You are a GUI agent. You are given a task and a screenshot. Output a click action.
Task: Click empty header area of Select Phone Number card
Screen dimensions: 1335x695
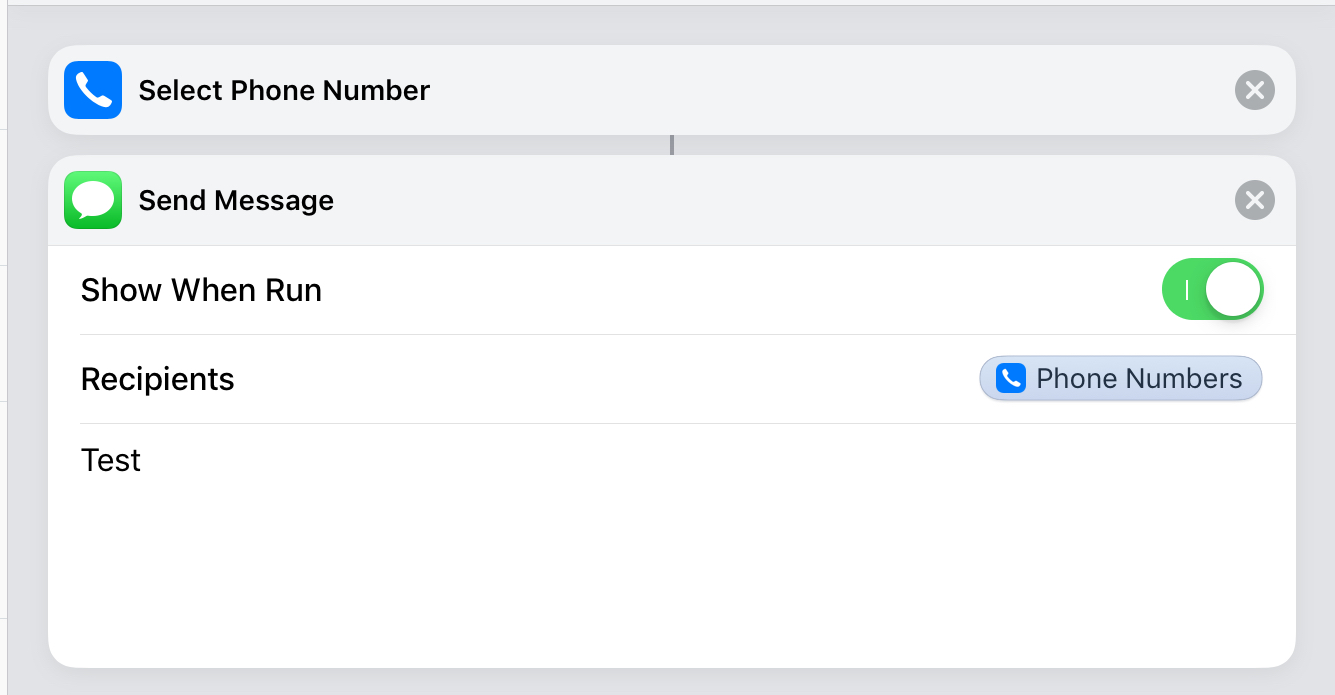pos(830,90)
